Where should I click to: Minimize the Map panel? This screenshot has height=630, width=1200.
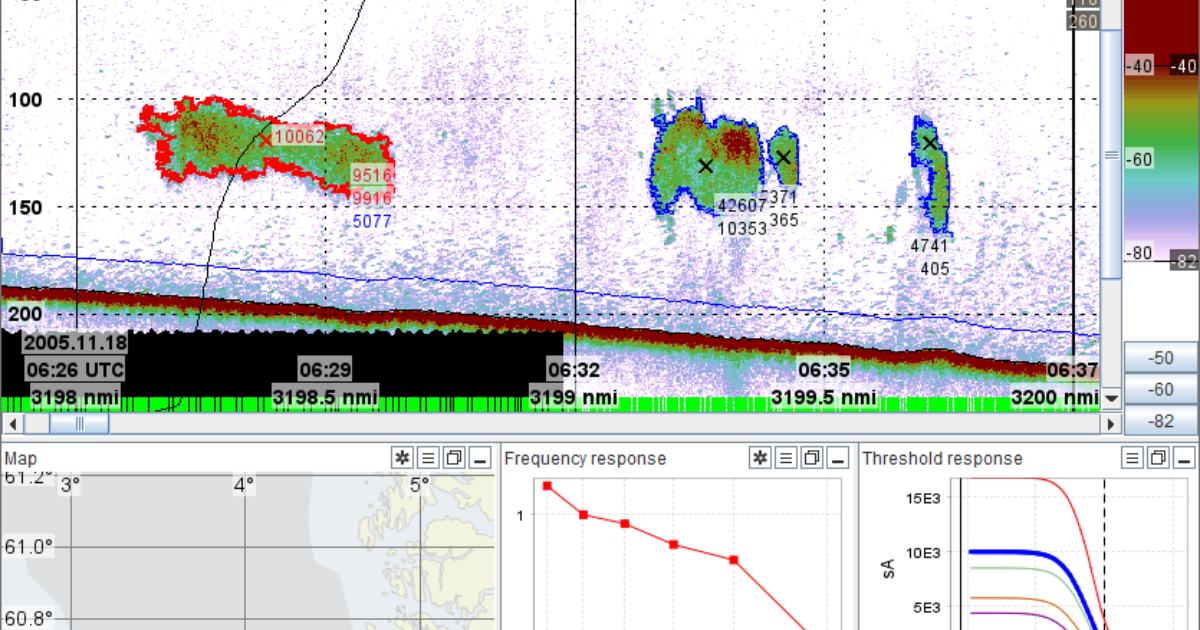pos(479,458)
